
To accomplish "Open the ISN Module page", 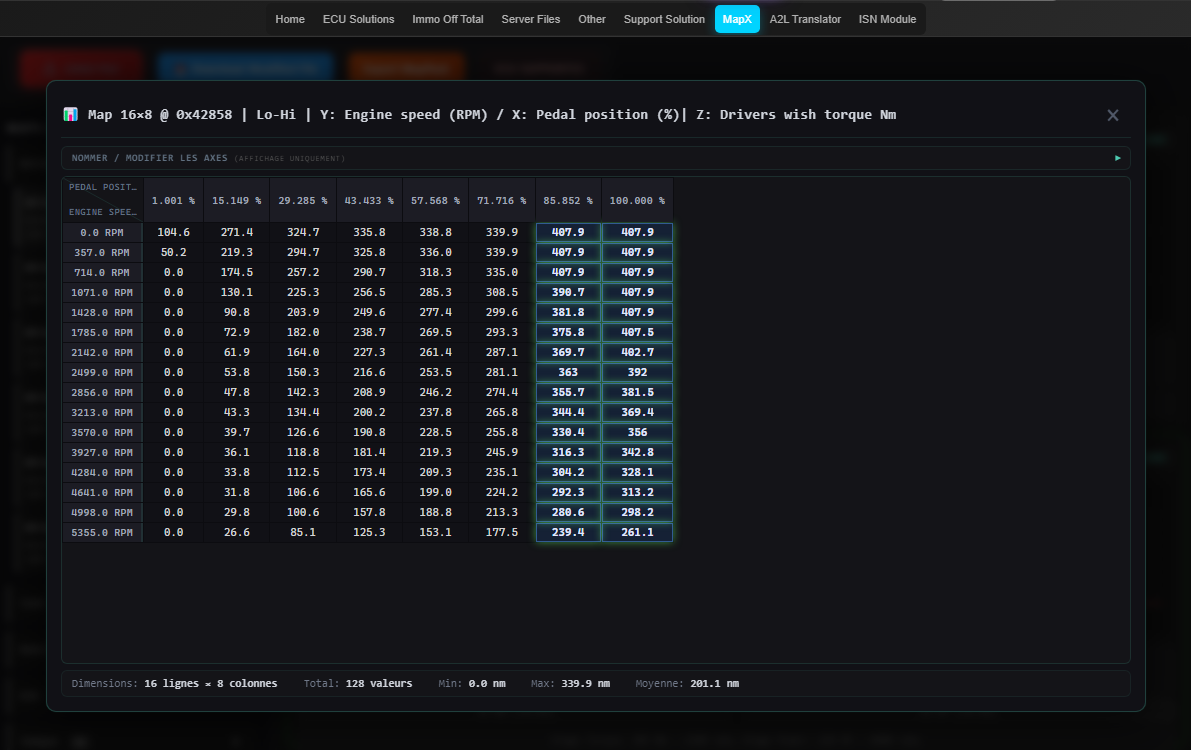I will [x=887, y=19].
